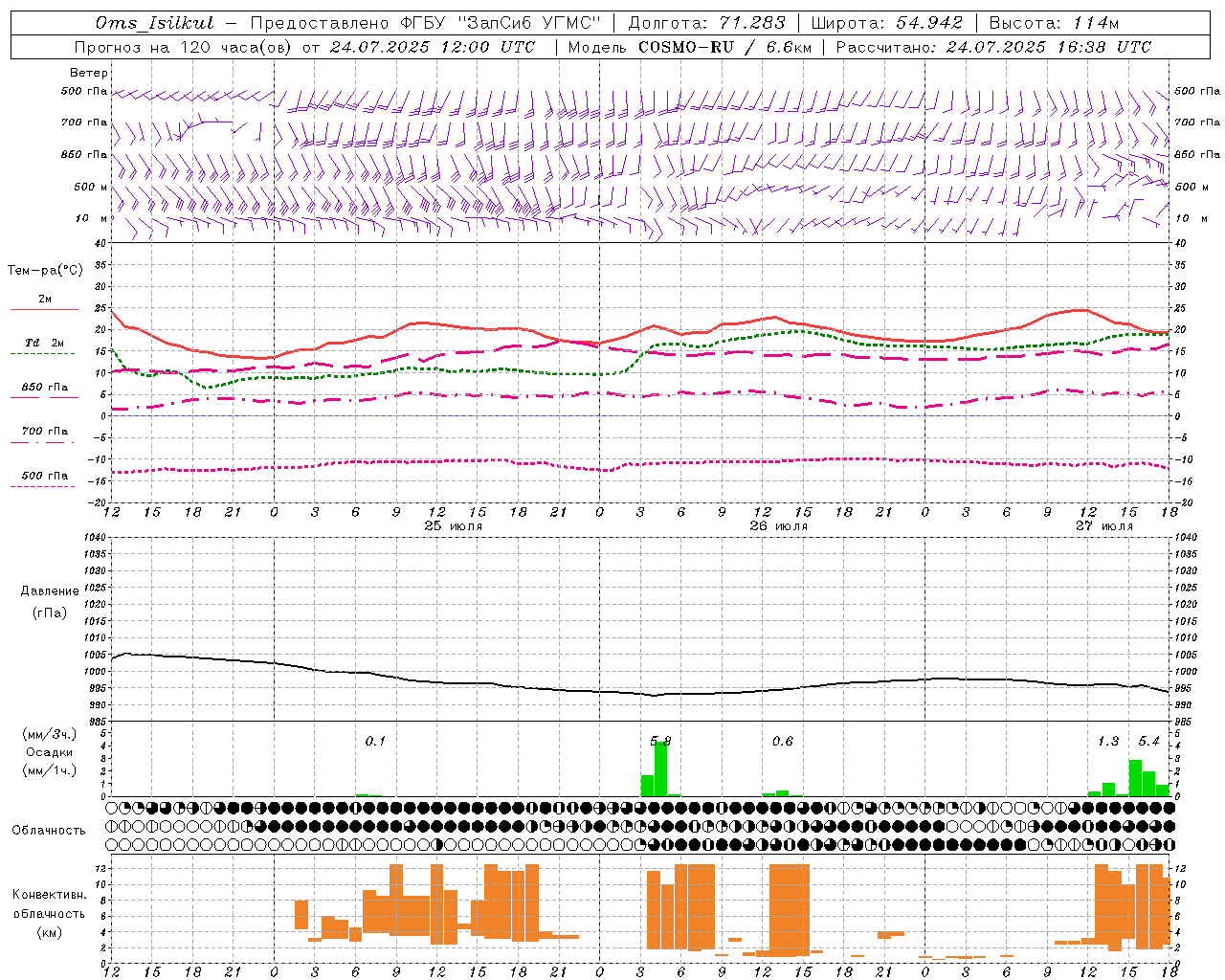Click 'Прогноз на 120 часа(ов)' text
The height and width of the screenshot is (980, 1225).
[184, 47]
